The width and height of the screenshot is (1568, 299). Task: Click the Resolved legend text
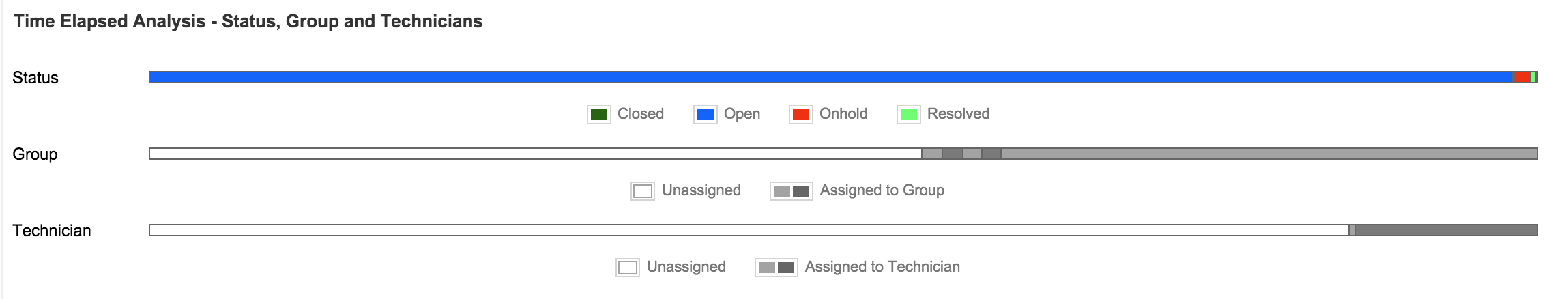[958, 114]
